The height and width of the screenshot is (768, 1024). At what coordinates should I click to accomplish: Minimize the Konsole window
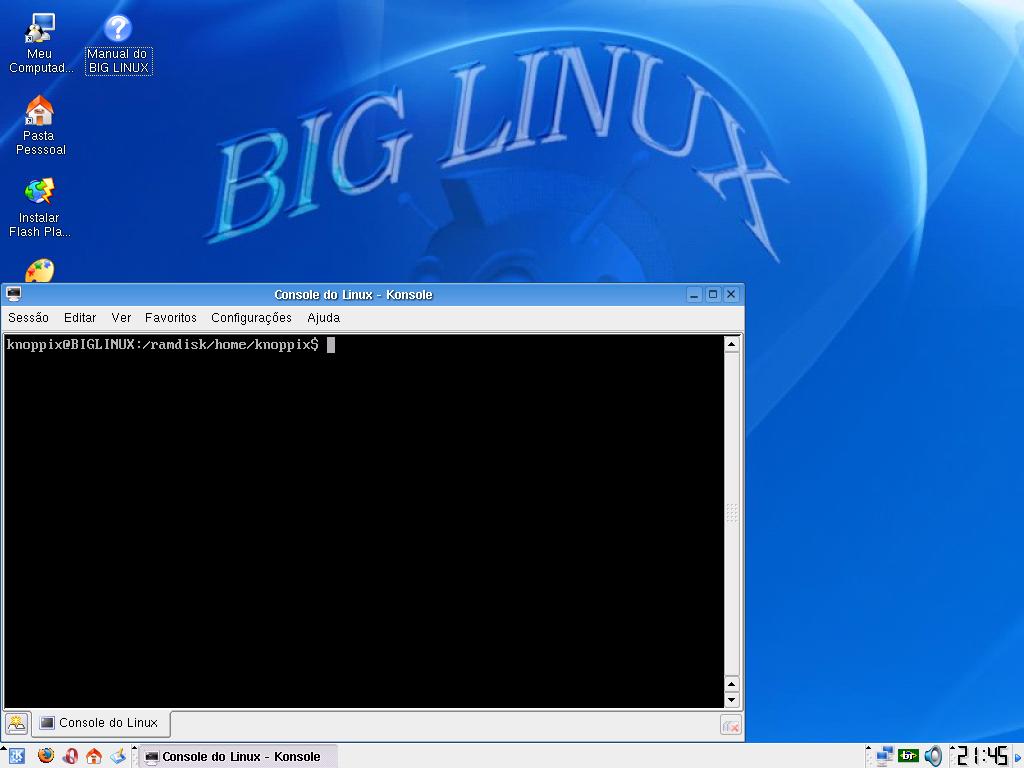point(694,295)
